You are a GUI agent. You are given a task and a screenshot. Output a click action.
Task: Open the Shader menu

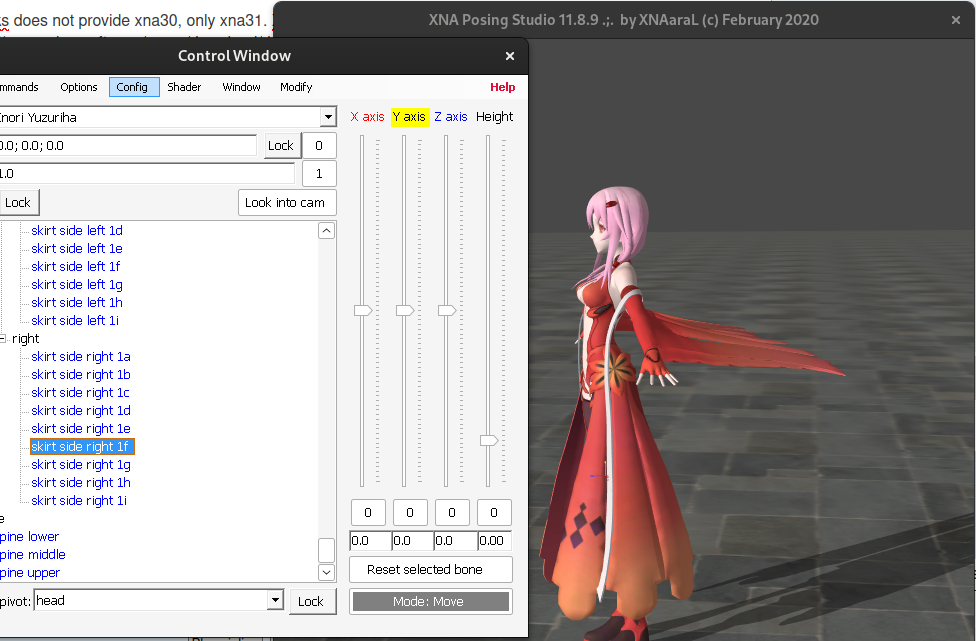(184, 87)
